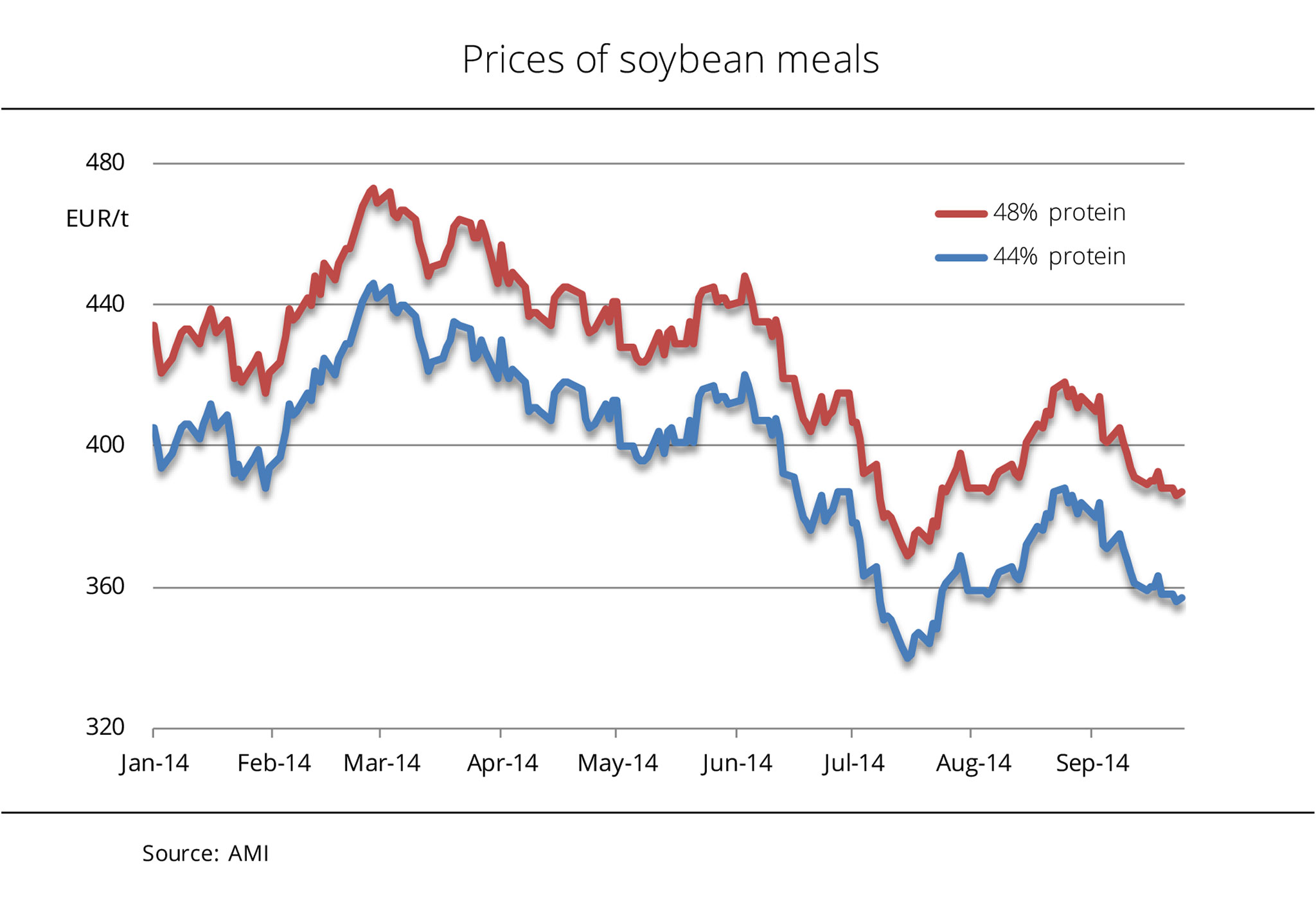The width and height of the screenshot is (1316, 900).
Task: Click the 480 y-axis value
Action: click(x=105, y=163)
